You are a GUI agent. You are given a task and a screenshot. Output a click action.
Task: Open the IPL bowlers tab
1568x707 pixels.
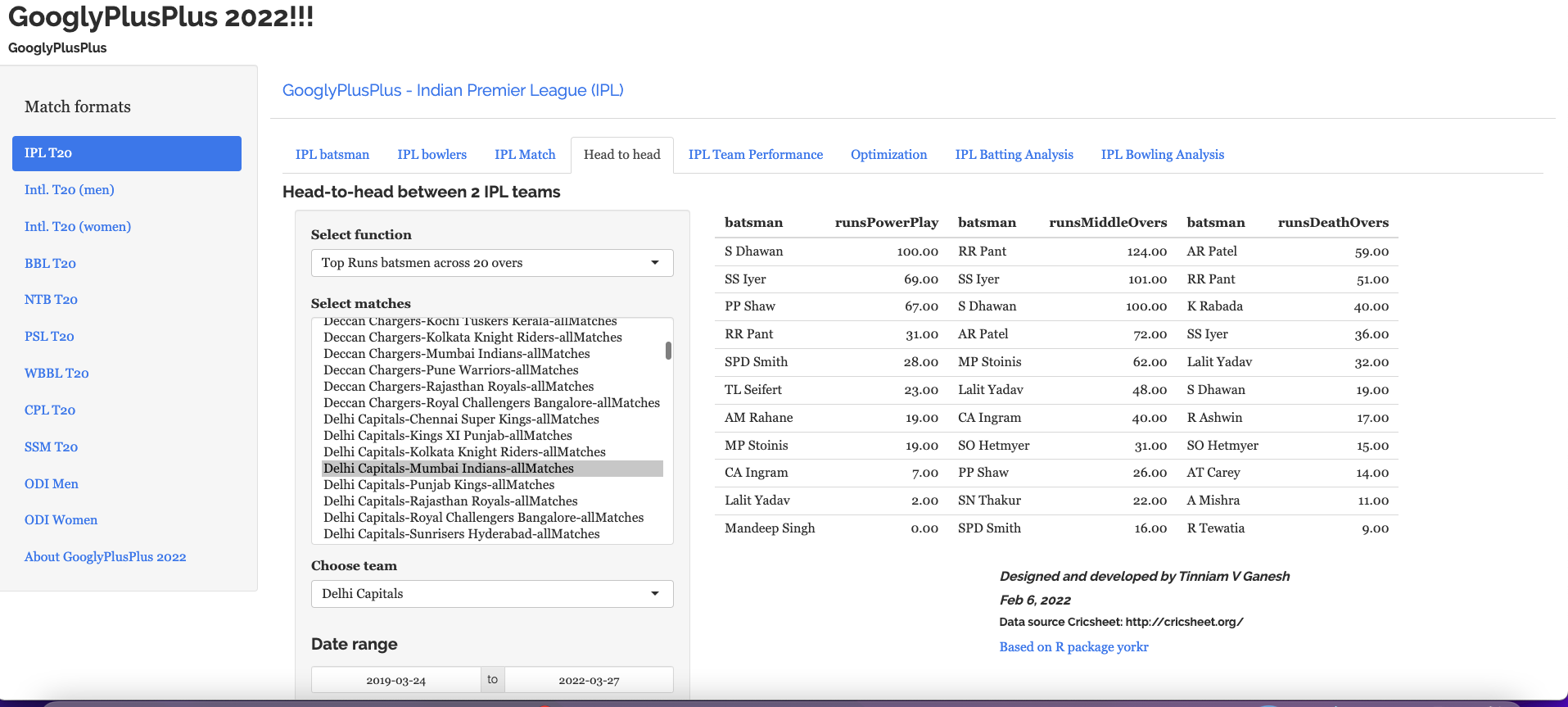(432, 155)
